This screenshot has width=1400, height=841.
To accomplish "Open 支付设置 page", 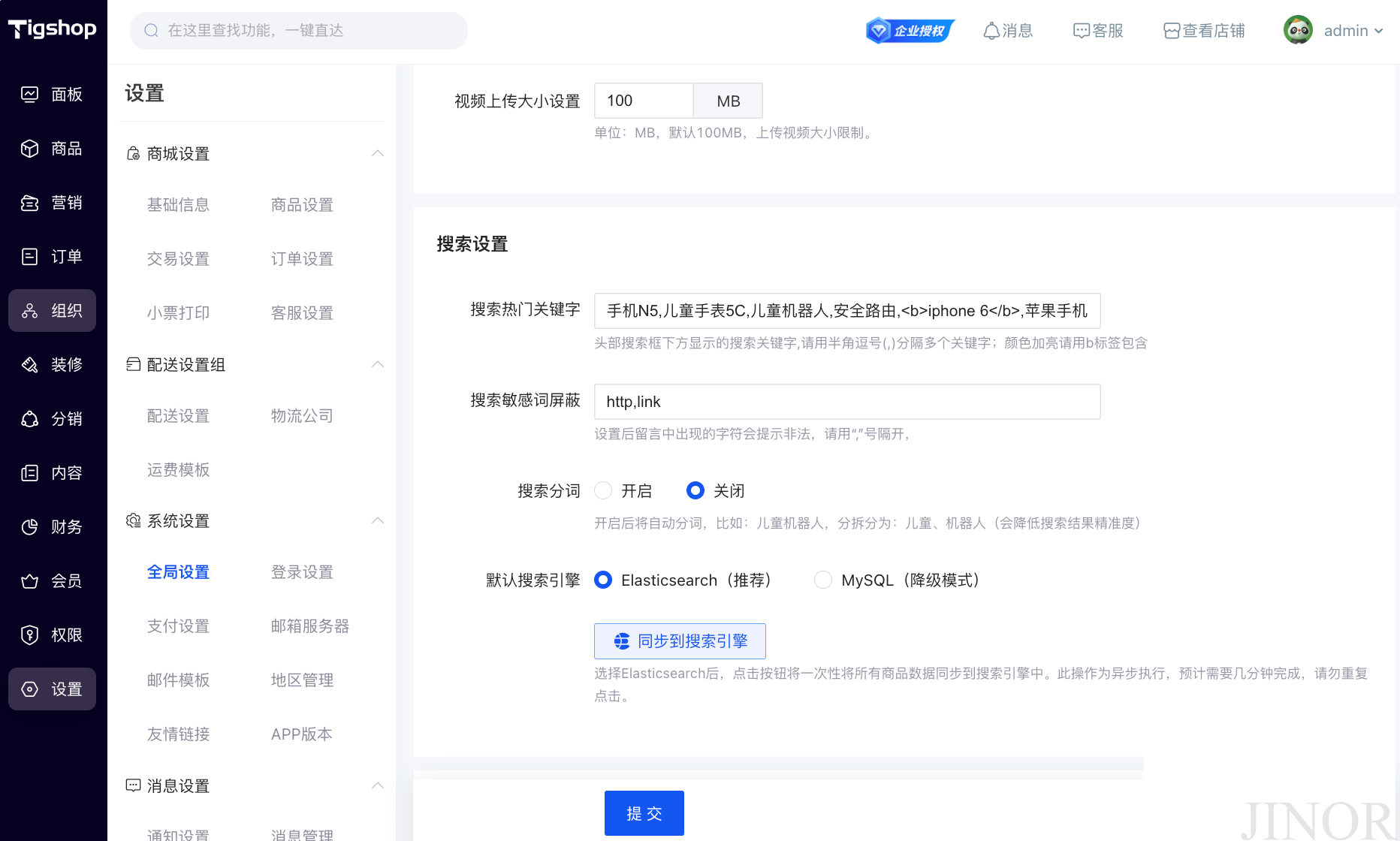I will (x=178, y=625).
